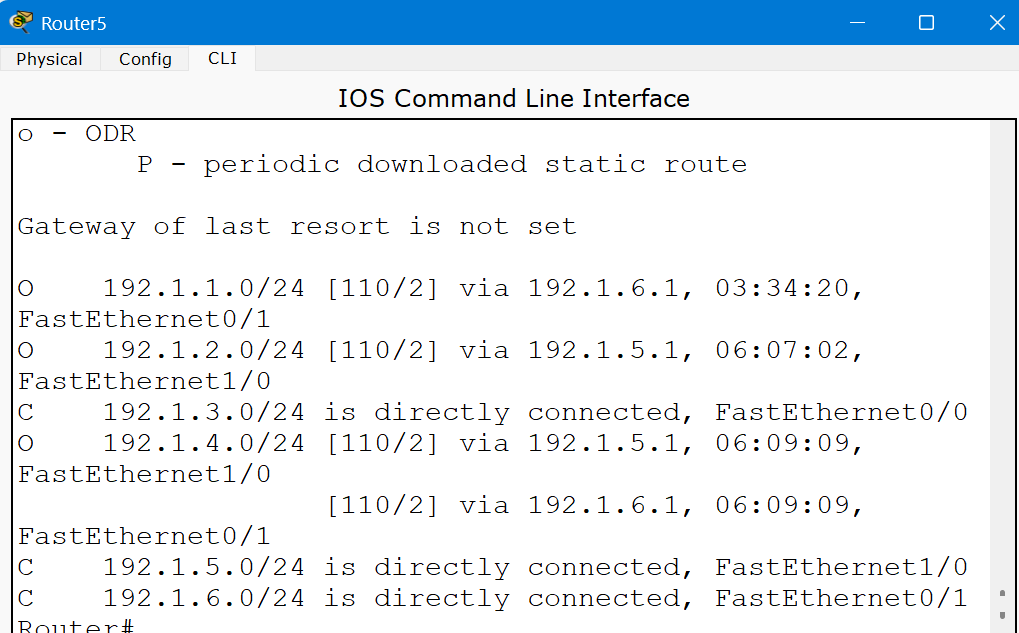The image size is (1019, 633).
Task: Click the Gateway of last resort line
Action: pos(297,227)
